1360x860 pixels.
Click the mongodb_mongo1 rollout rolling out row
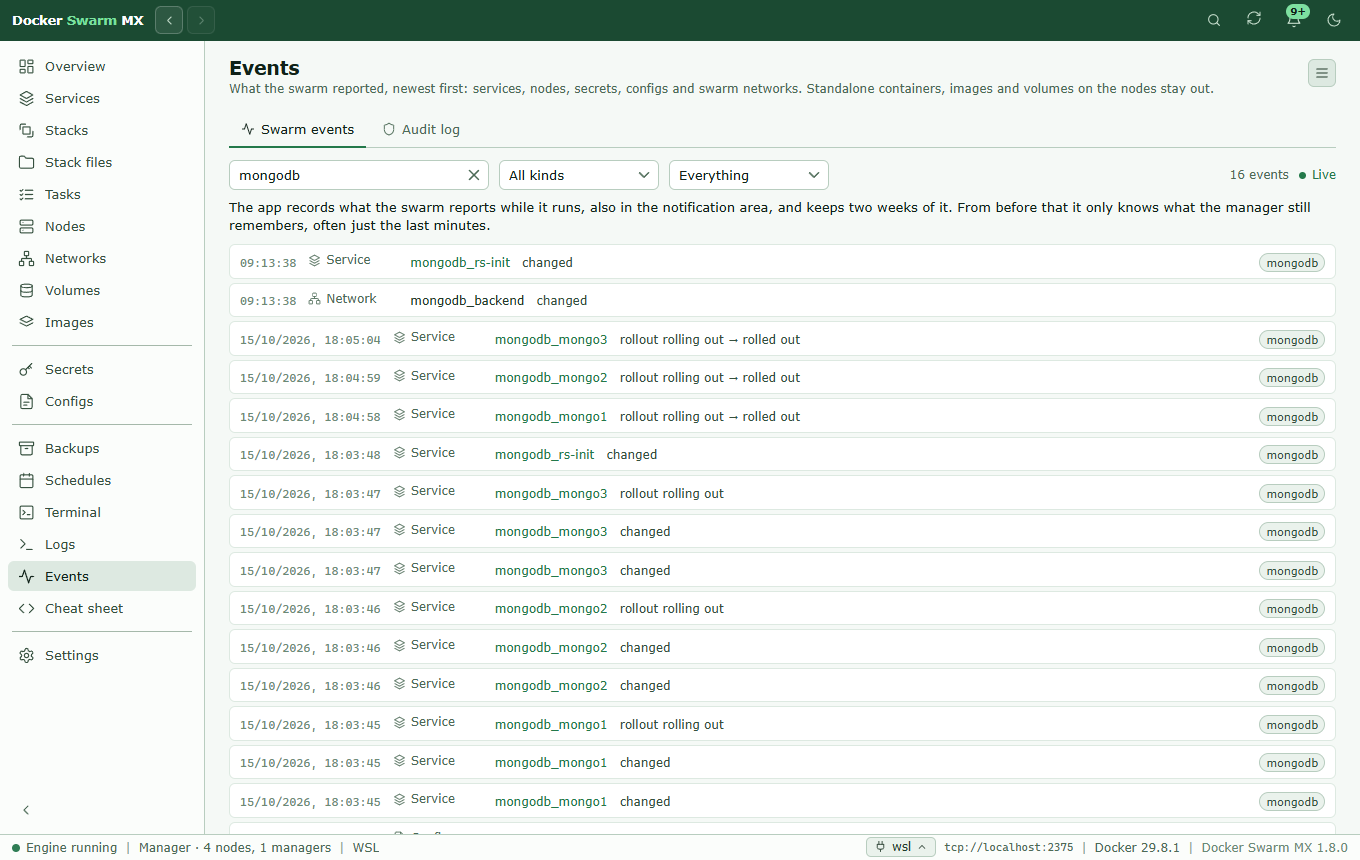click(x=782, y=724)
